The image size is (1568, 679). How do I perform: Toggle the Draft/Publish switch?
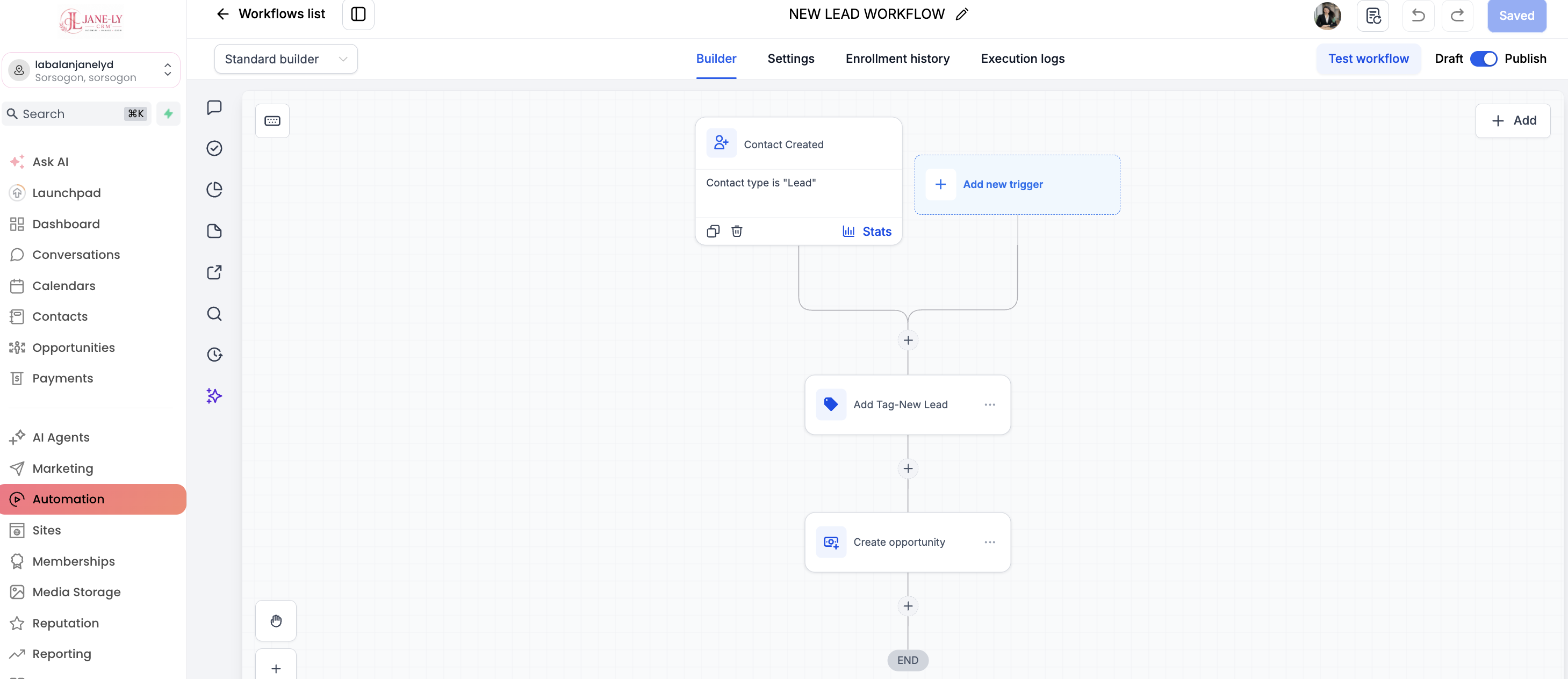point(1484,59)
